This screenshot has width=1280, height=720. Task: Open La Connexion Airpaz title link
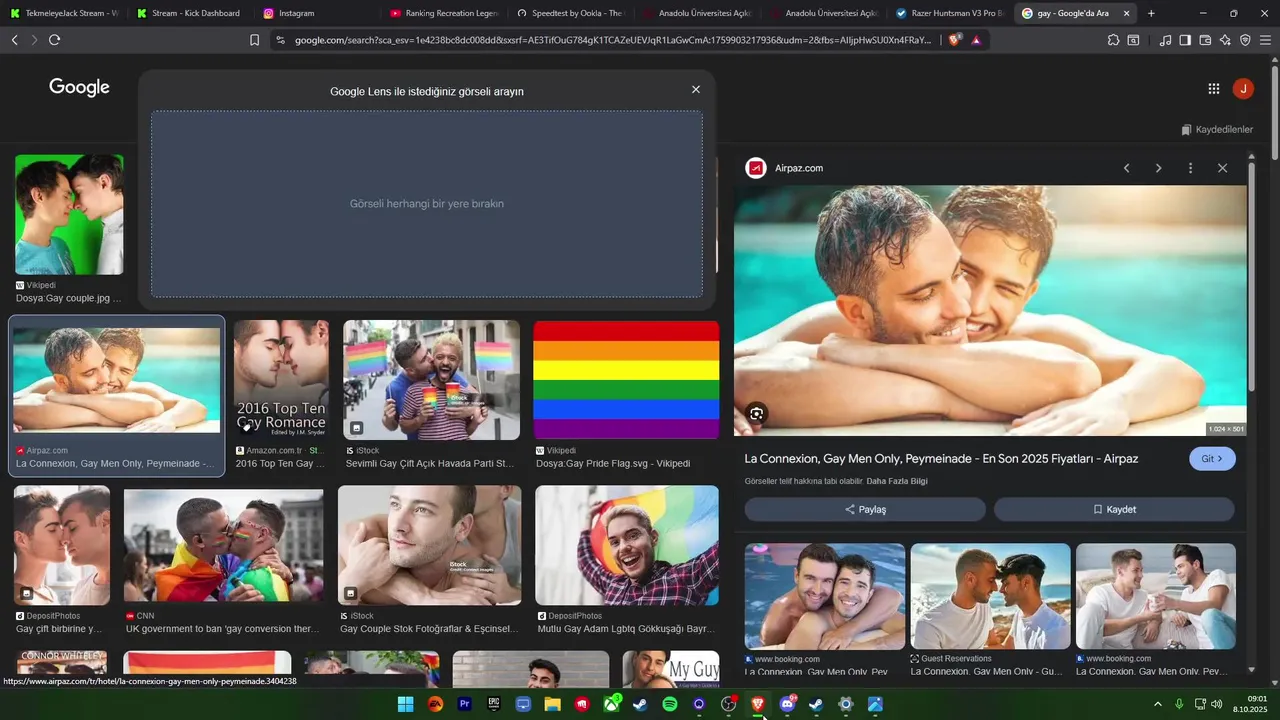[941, 459]
